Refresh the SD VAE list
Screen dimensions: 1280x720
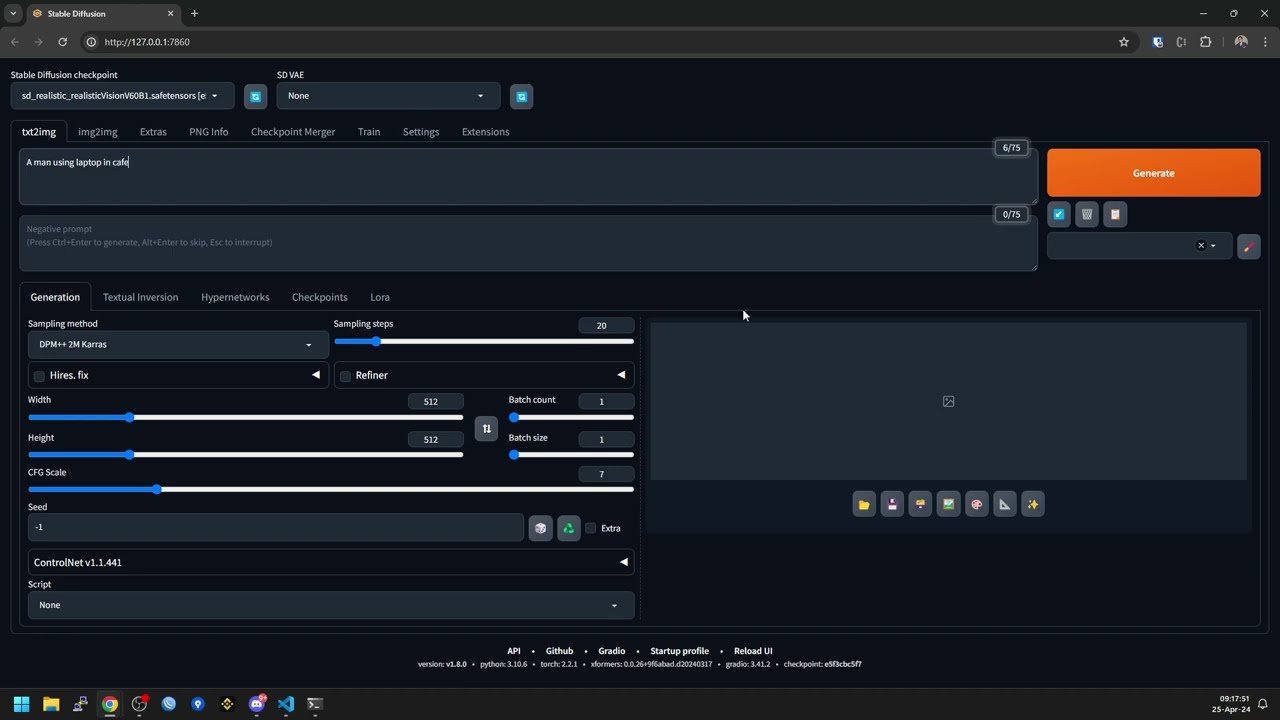[521, 96]
